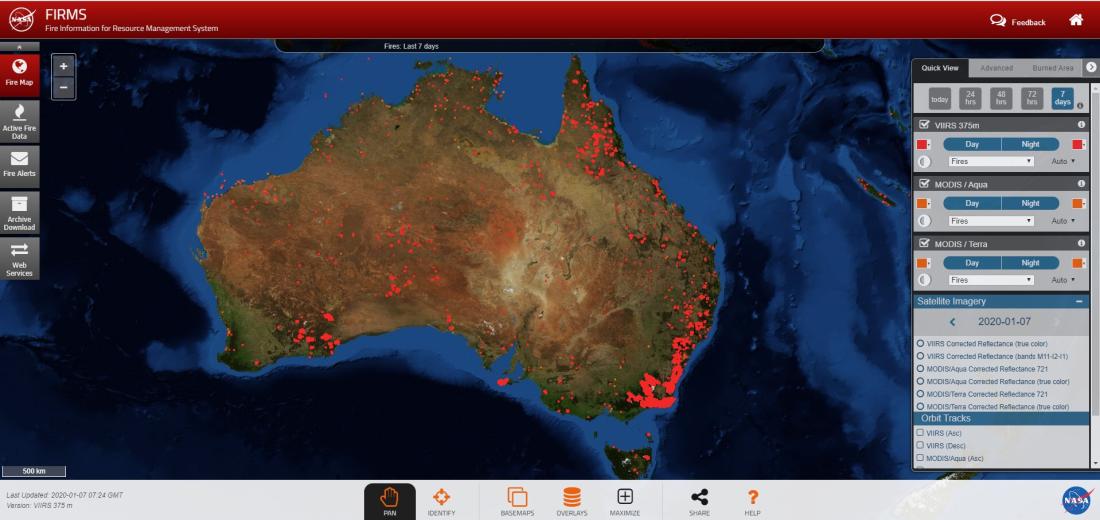Uncheck MODIS / Terra layer checkbox
The image size is (1100, 520).
(x=924, y=243)
